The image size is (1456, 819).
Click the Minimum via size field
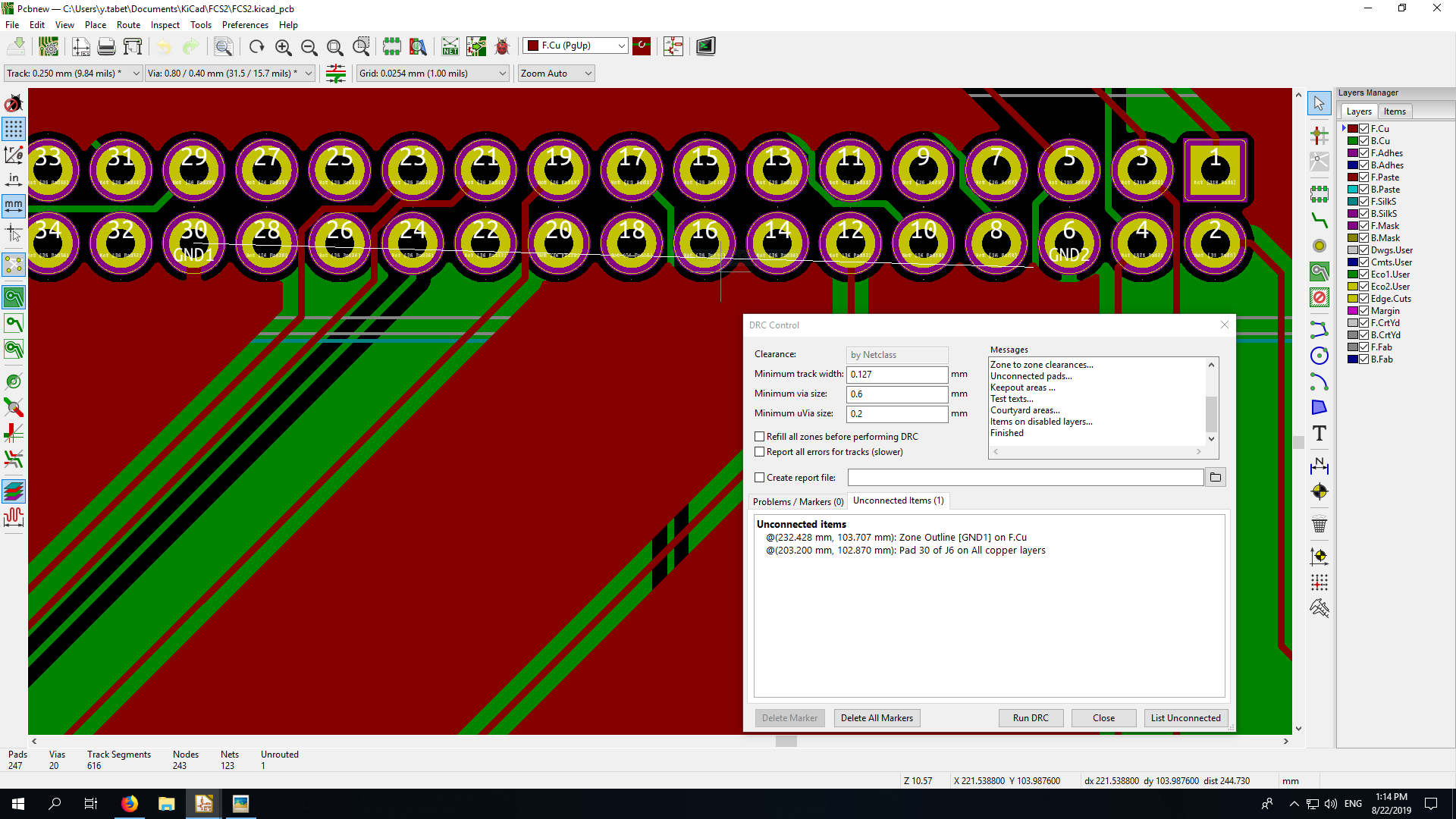pyautogui.click(x=897, y=394)
